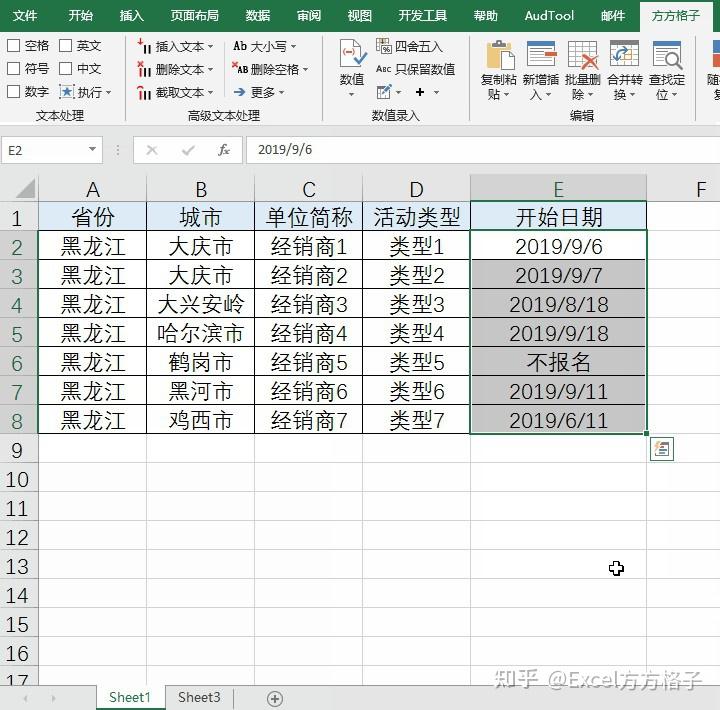
Task: Click the 四舍五入 rounding icon
Action: pos(384,46)
